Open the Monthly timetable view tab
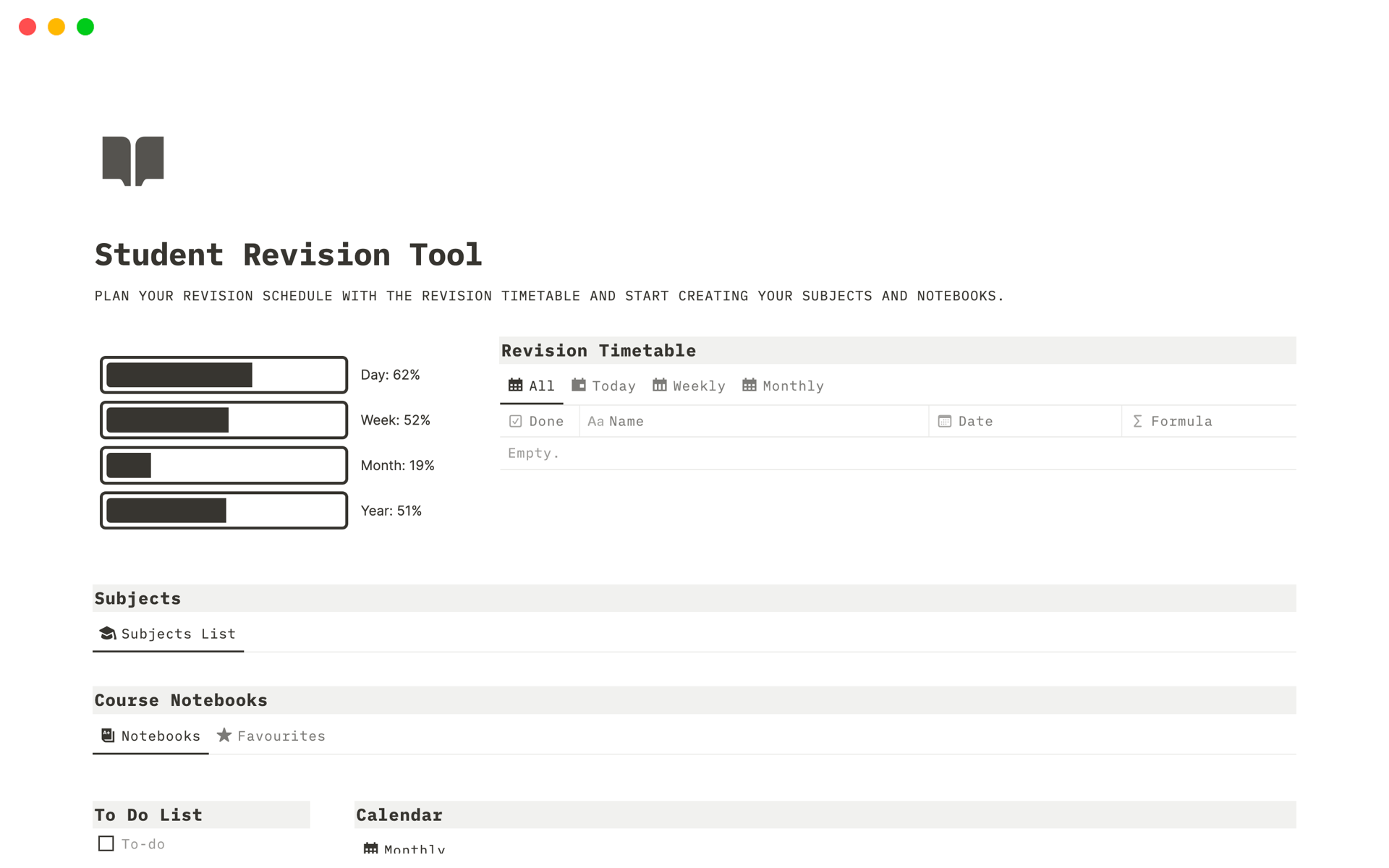Image resolution: width=1389 pixels, height=868 pixels. [783, 386]
